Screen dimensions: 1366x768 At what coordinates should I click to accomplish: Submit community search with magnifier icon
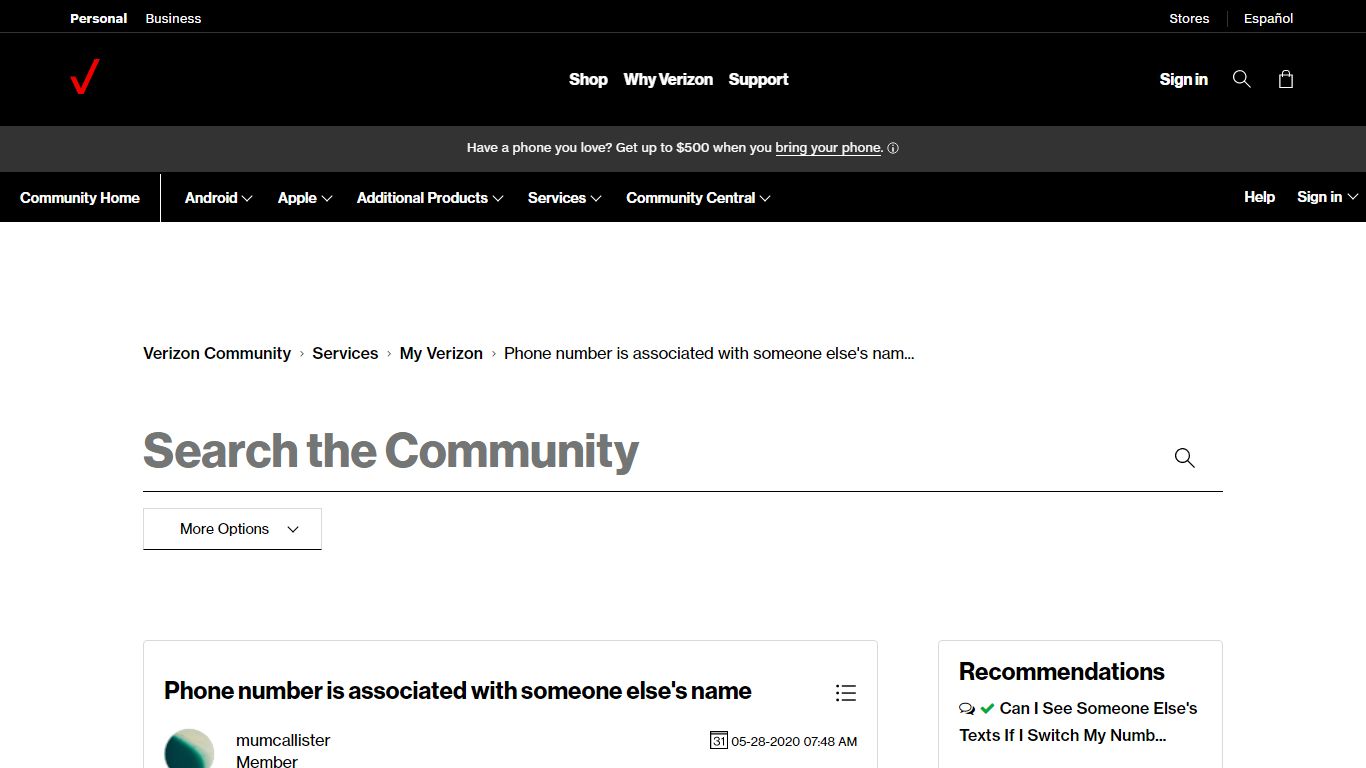(x=1185, y=458)
